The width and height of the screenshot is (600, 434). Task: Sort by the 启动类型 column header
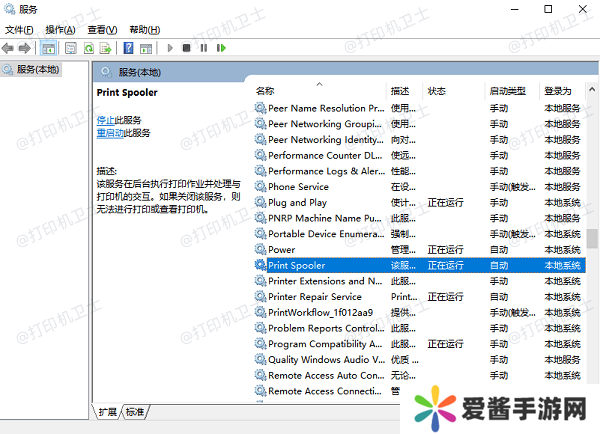coord(507,91)
